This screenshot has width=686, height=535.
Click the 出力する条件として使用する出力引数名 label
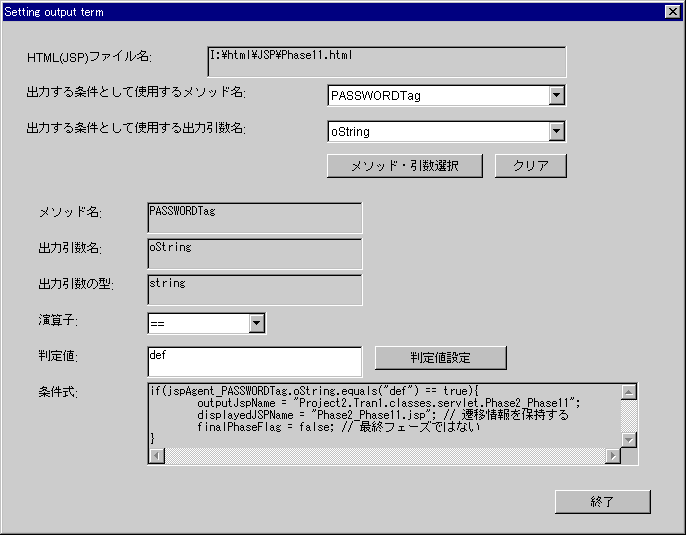(136, 128)
